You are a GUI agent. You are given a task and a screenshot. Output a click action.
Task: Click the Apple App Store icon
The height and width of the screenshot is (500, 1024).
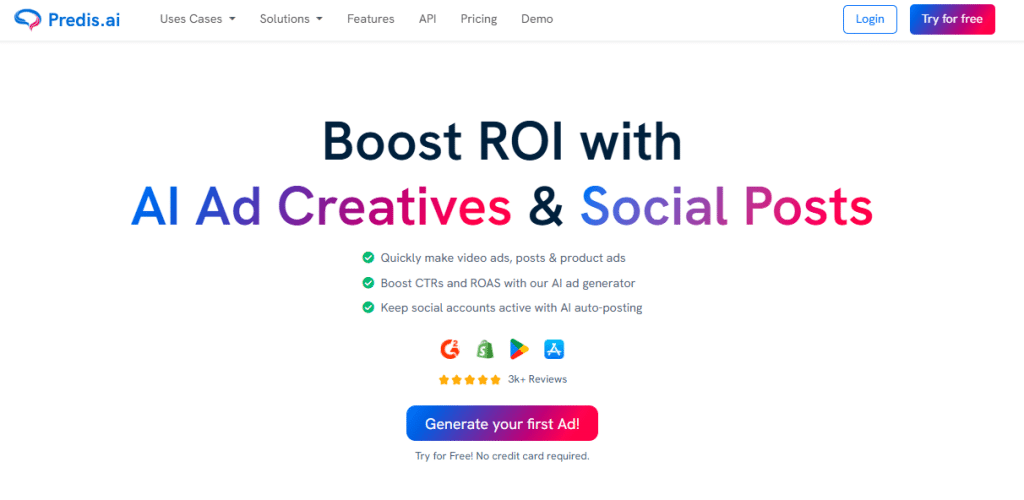(554, 349)
